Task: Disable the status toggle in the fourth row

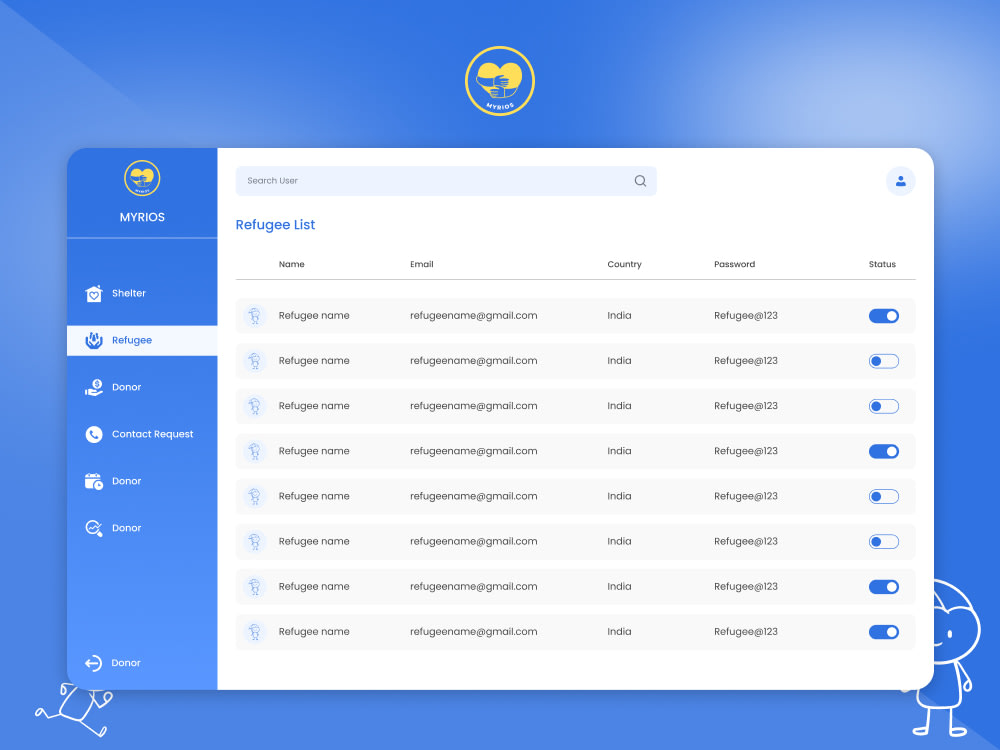Action: click(884, 452)
